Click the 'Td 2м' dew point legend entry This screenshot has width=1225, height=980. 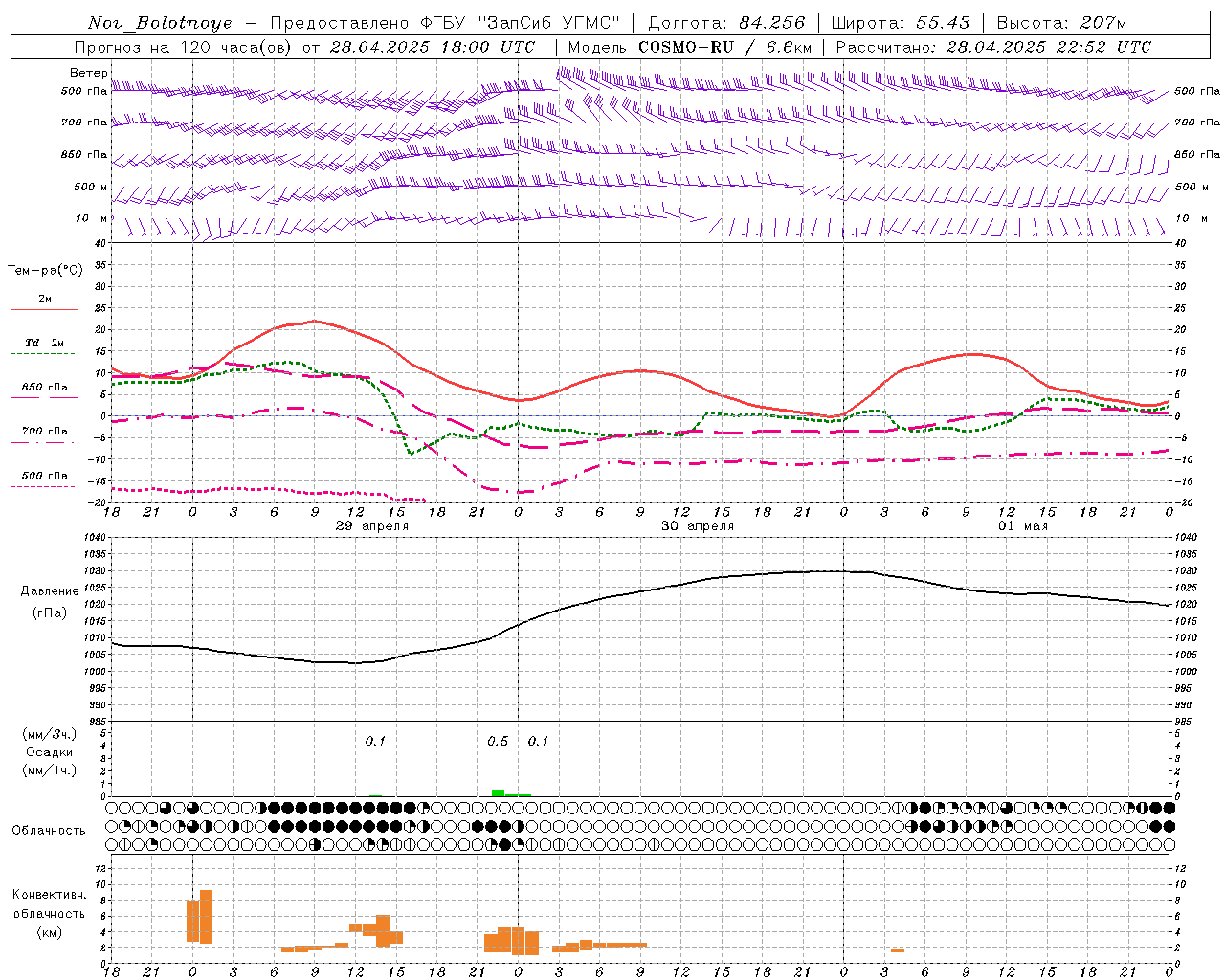tap(44, 343)
